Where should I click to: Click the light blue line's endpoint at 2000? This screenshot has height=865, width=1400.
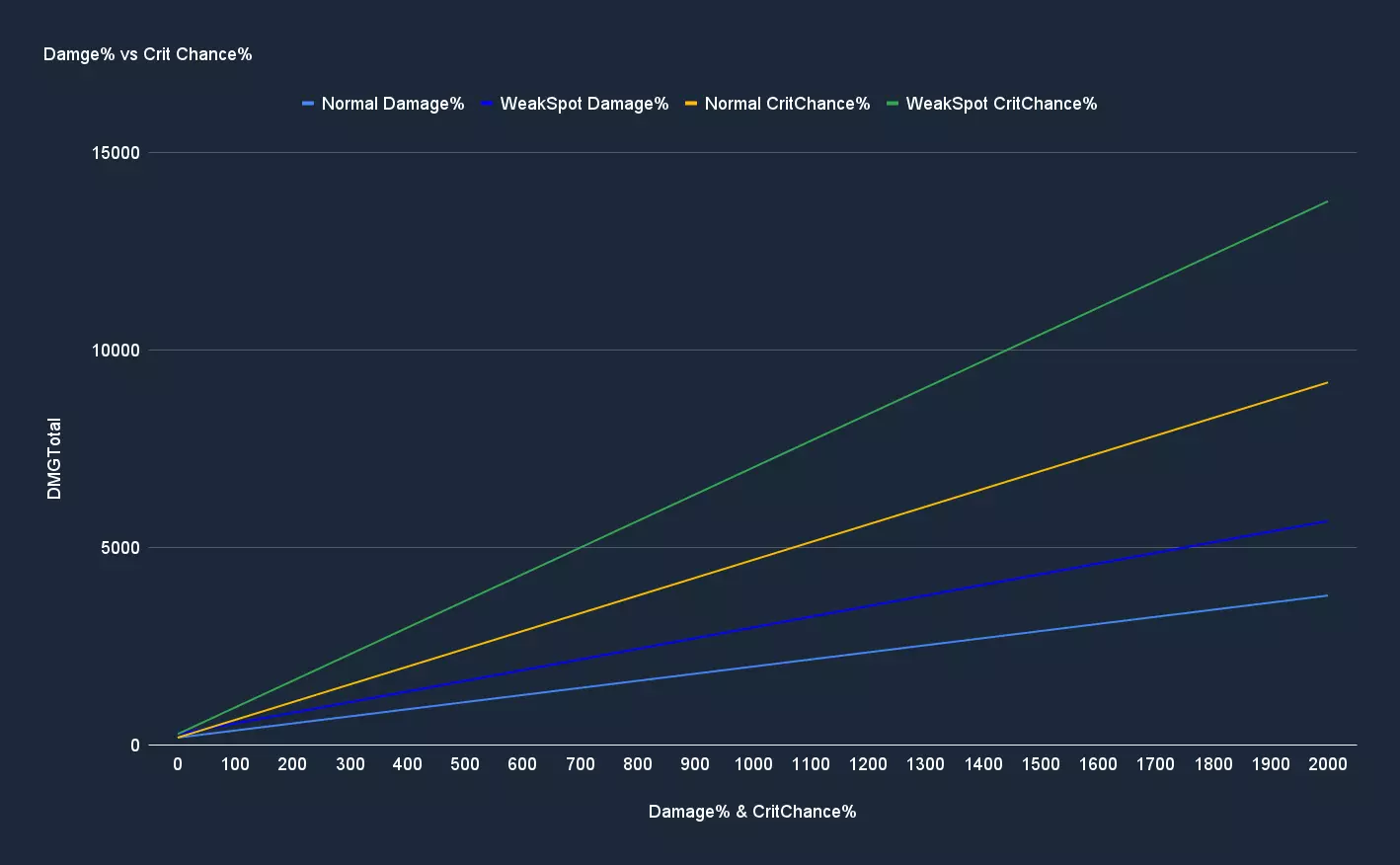pyautogui.click(x=1327, y=595)
